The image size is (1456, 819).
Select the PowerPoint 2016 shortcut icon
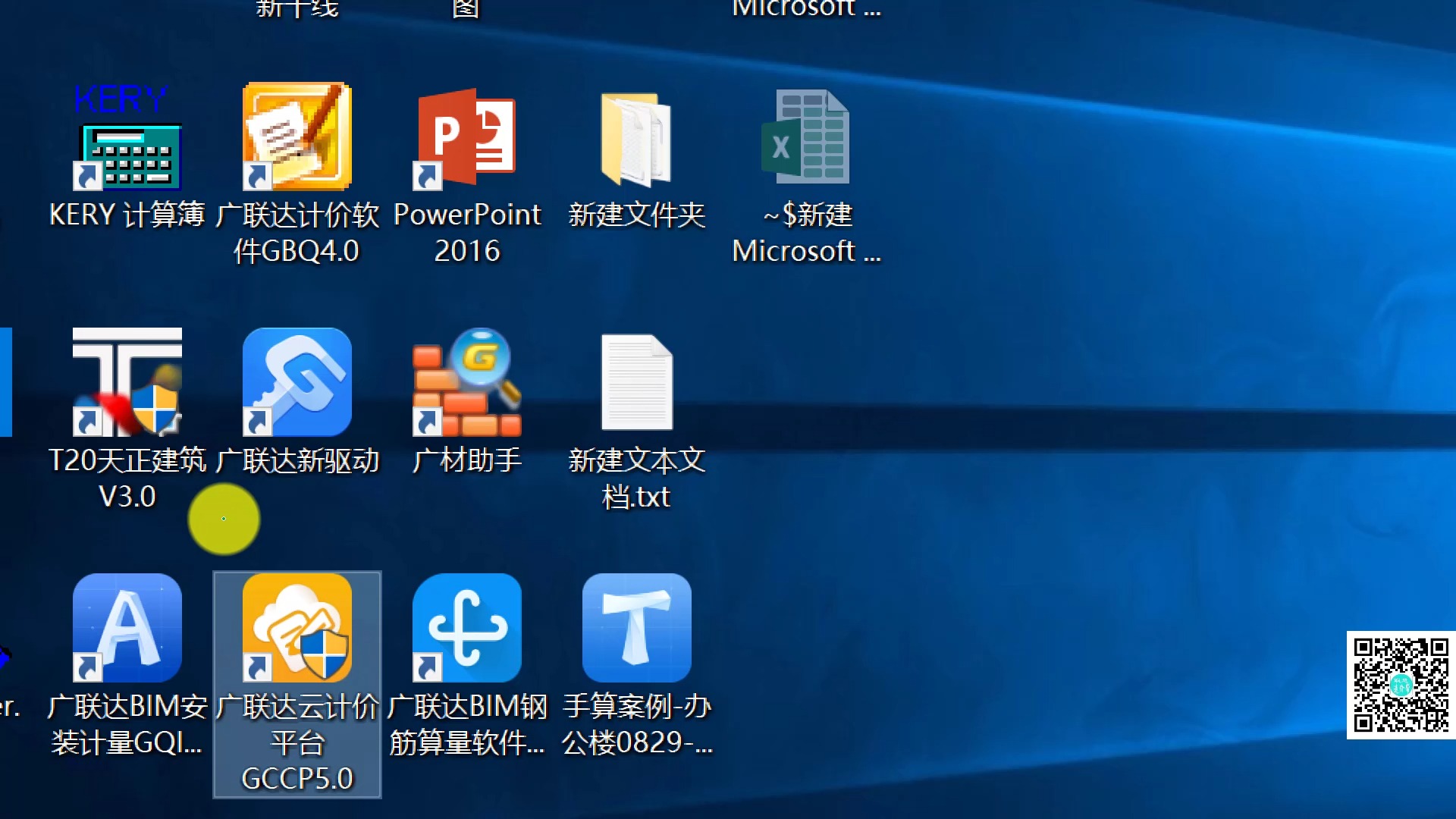[467, 136]
